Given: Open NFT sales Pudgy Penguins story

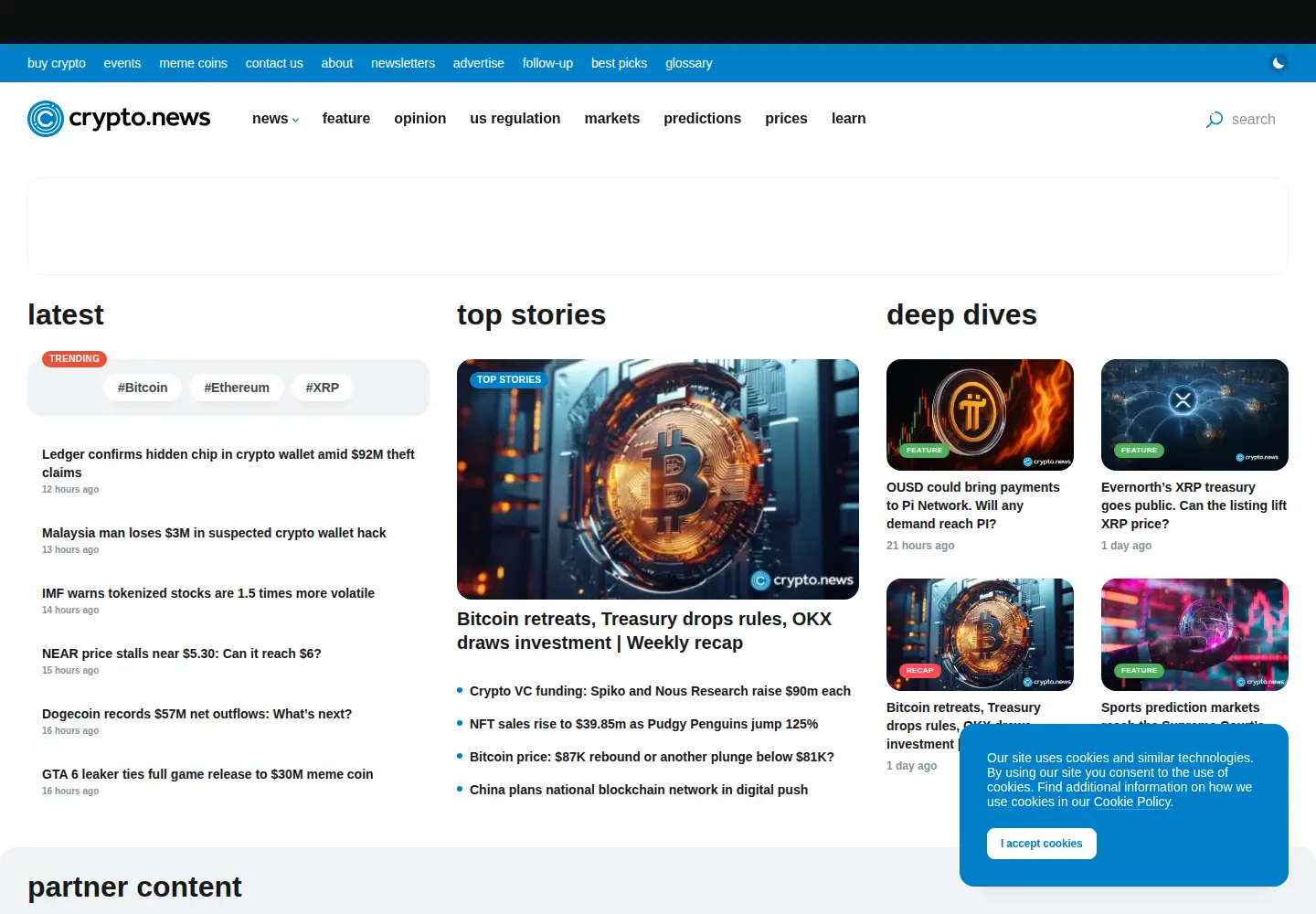Looking at the screenshot, I should [x=643, y=724].
